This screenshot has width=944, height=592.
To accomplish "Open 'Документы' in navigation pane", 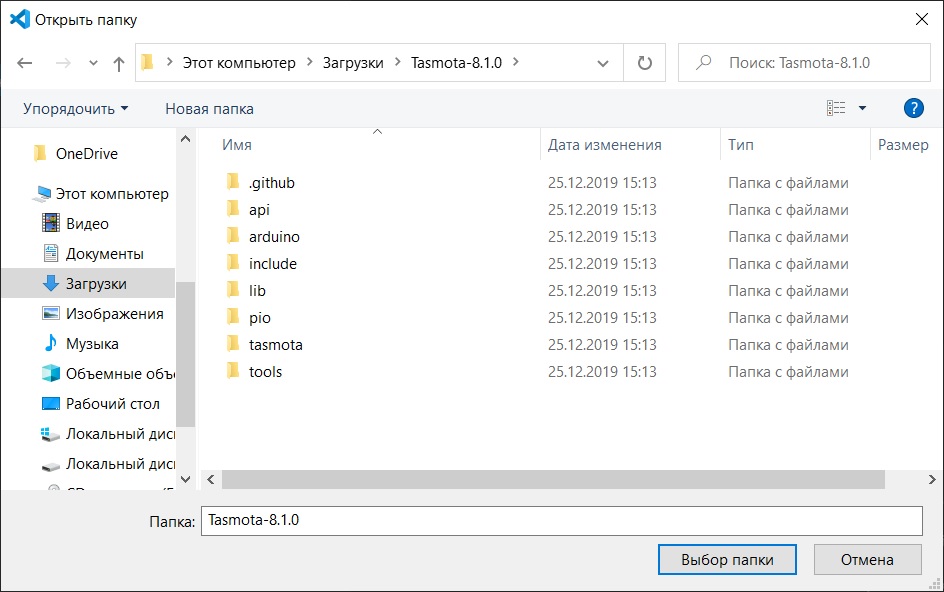I will 105,254.
